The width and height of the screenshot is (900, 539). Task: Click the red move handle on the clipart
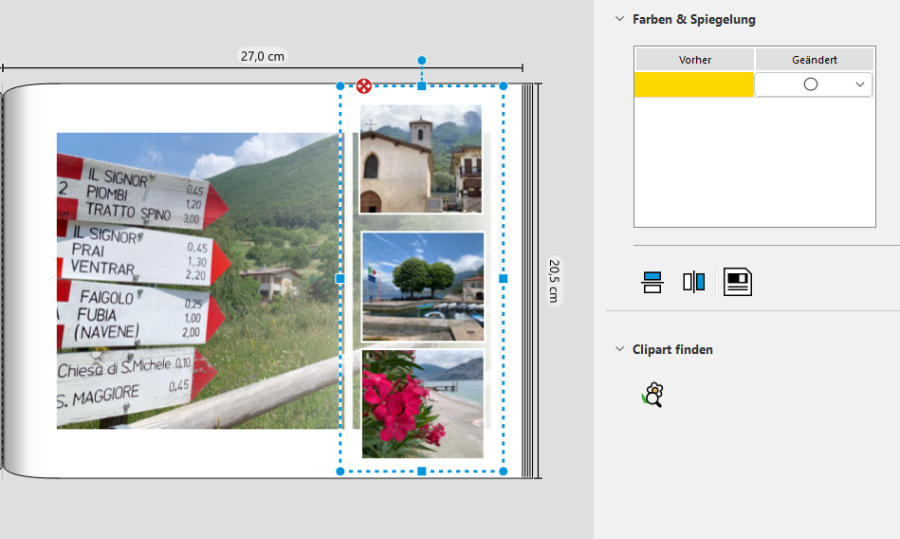[x=364, y=86]
